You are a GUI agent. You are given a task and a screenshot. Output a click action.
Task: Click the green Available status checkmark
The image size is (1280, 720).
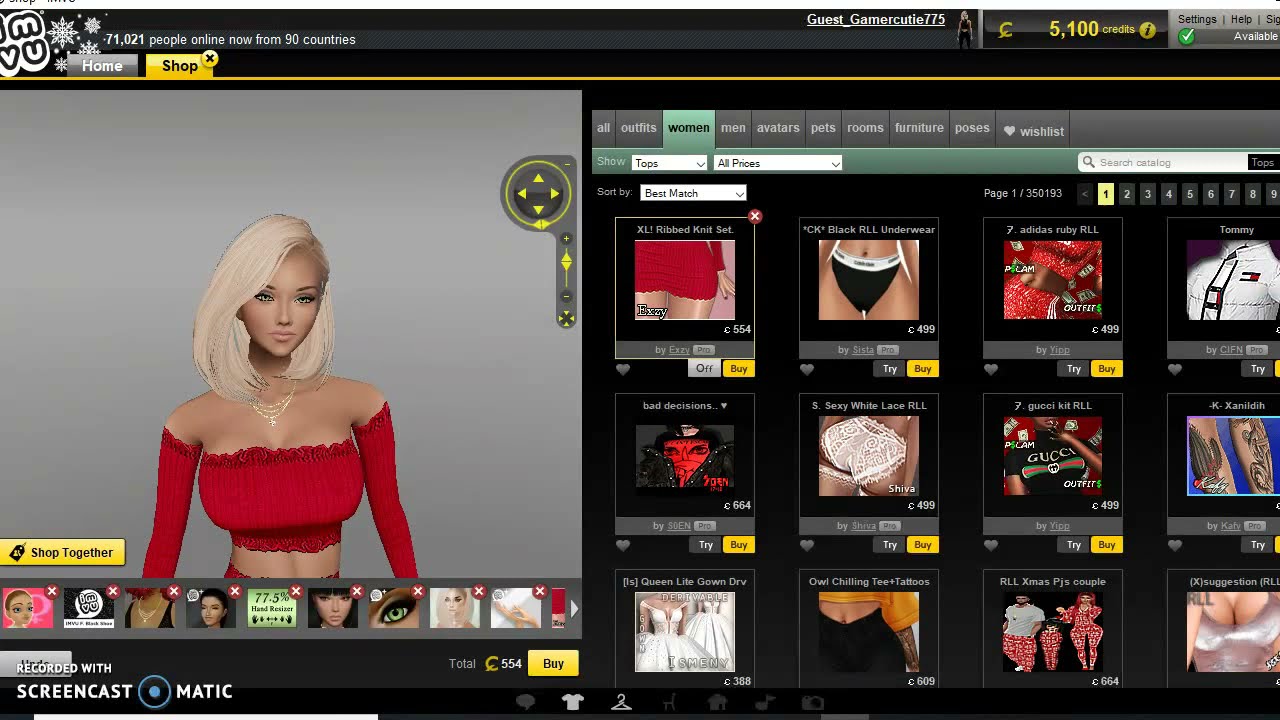click(x=1187, y=37)
